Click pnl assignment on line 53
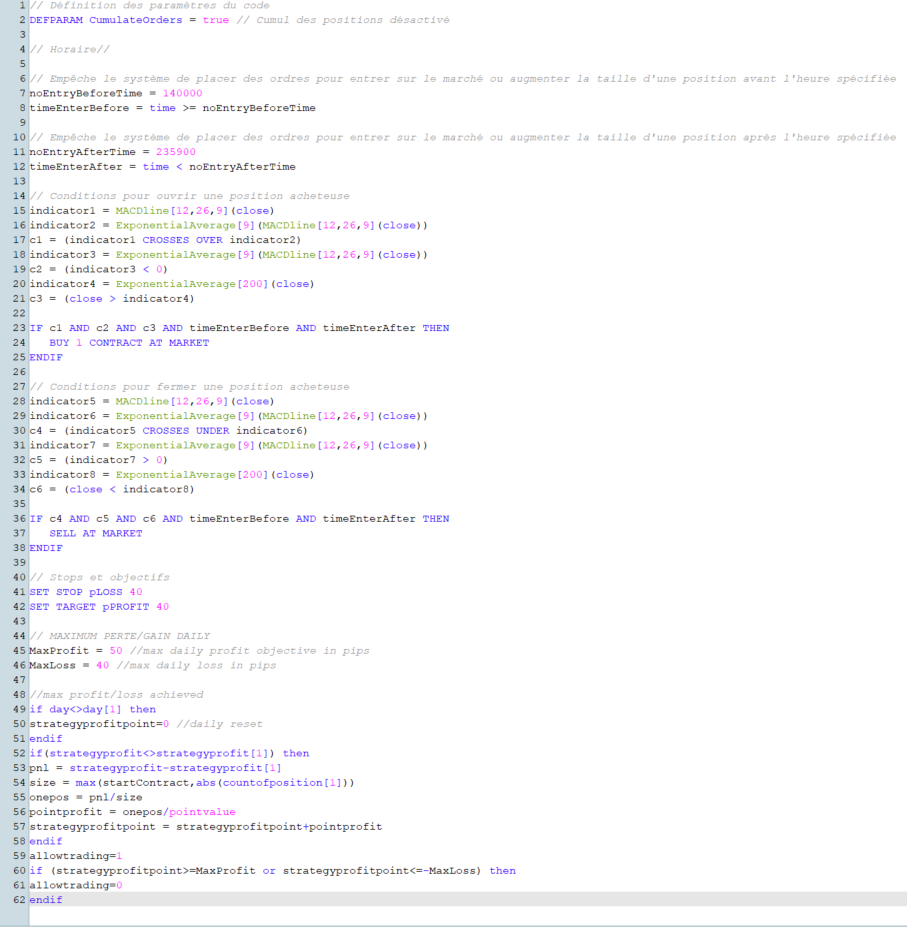Viewport: 907px width, 927px height. 156,768
